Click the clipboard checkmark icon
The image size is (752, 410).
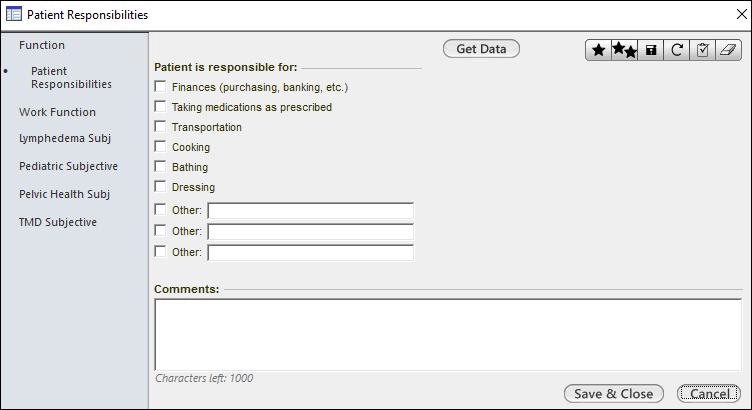click(x=703, y=50)
